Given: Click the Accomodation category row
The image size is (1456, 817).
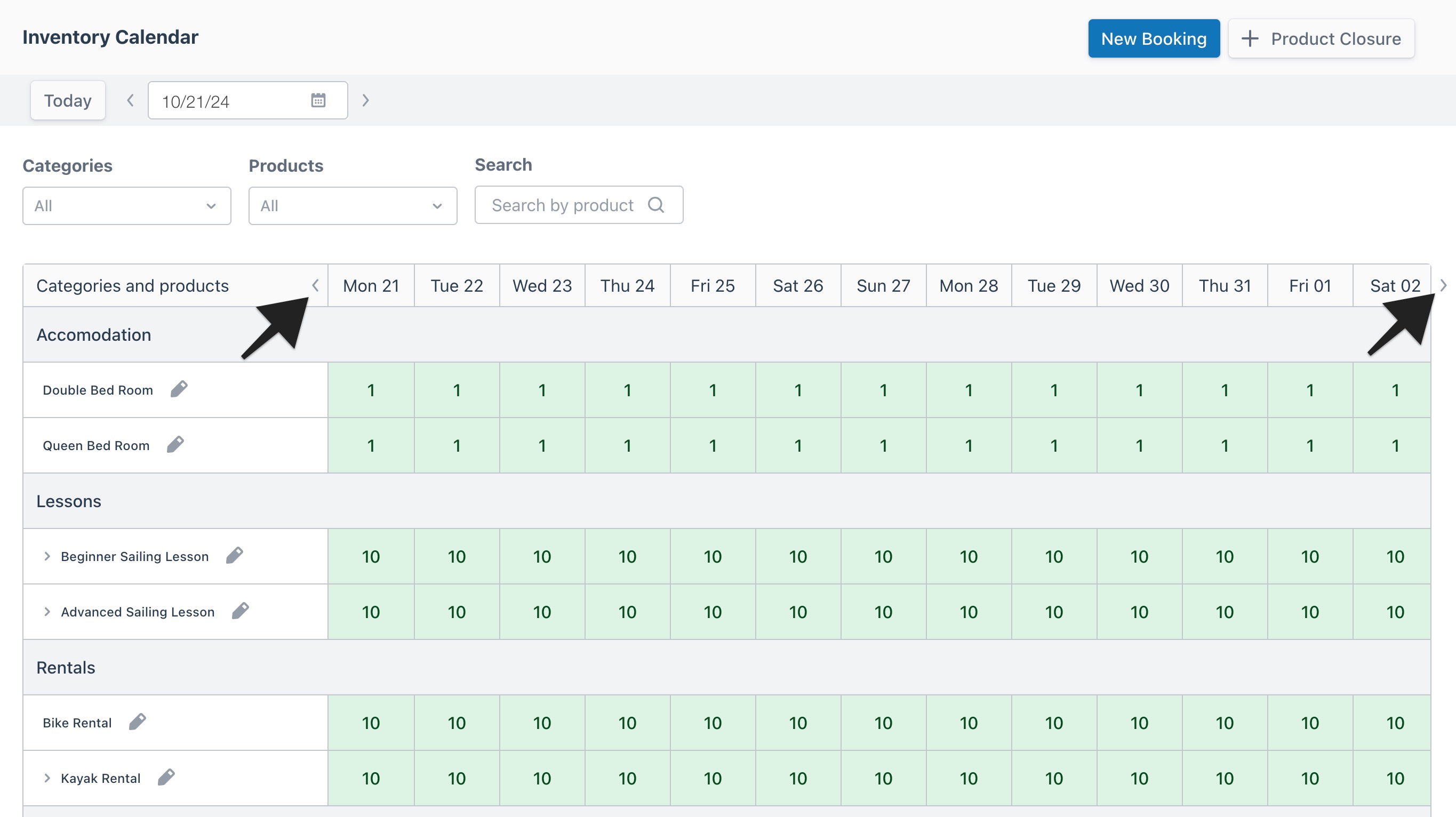Looking at the screenshot, I should [x=727, y=334].
